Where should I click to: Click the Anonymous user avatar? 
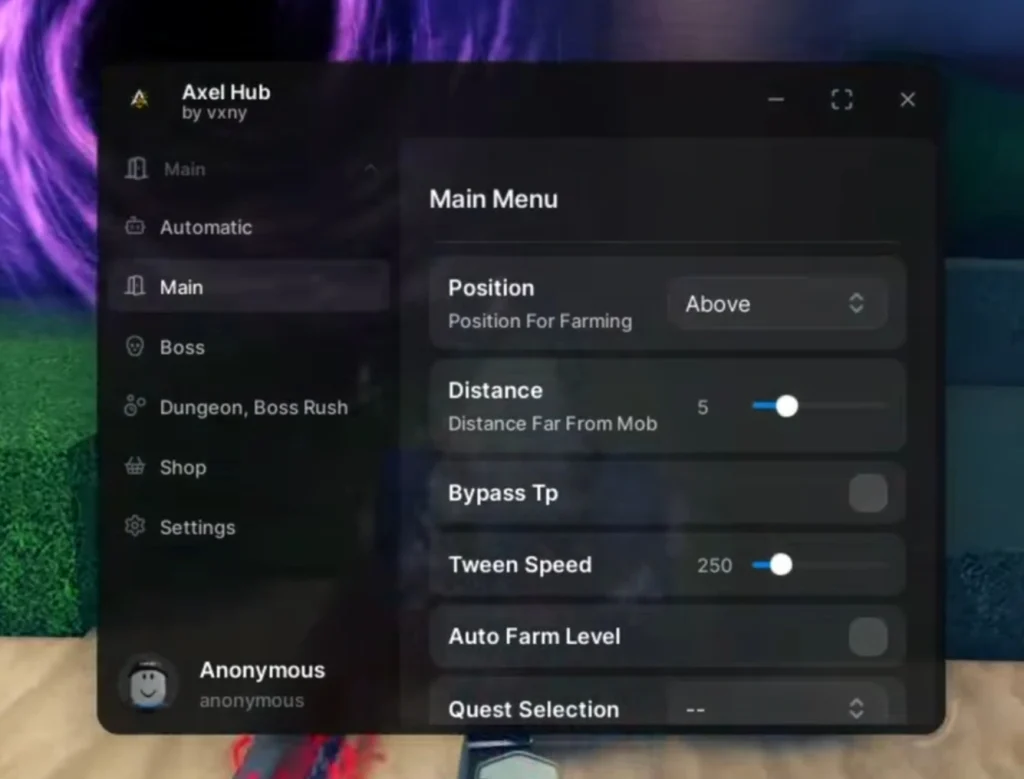(148, 683)
